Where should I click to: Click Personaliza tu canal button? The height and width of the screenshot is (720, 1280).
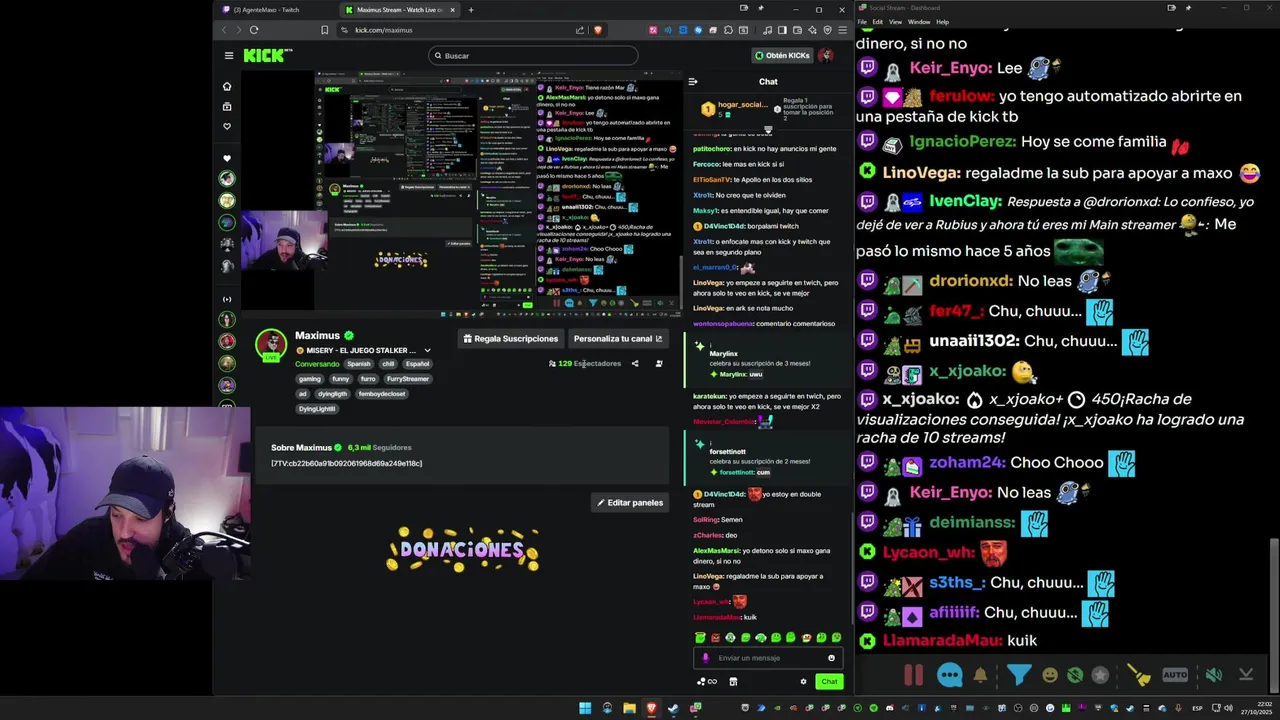(x=618, y=339)
